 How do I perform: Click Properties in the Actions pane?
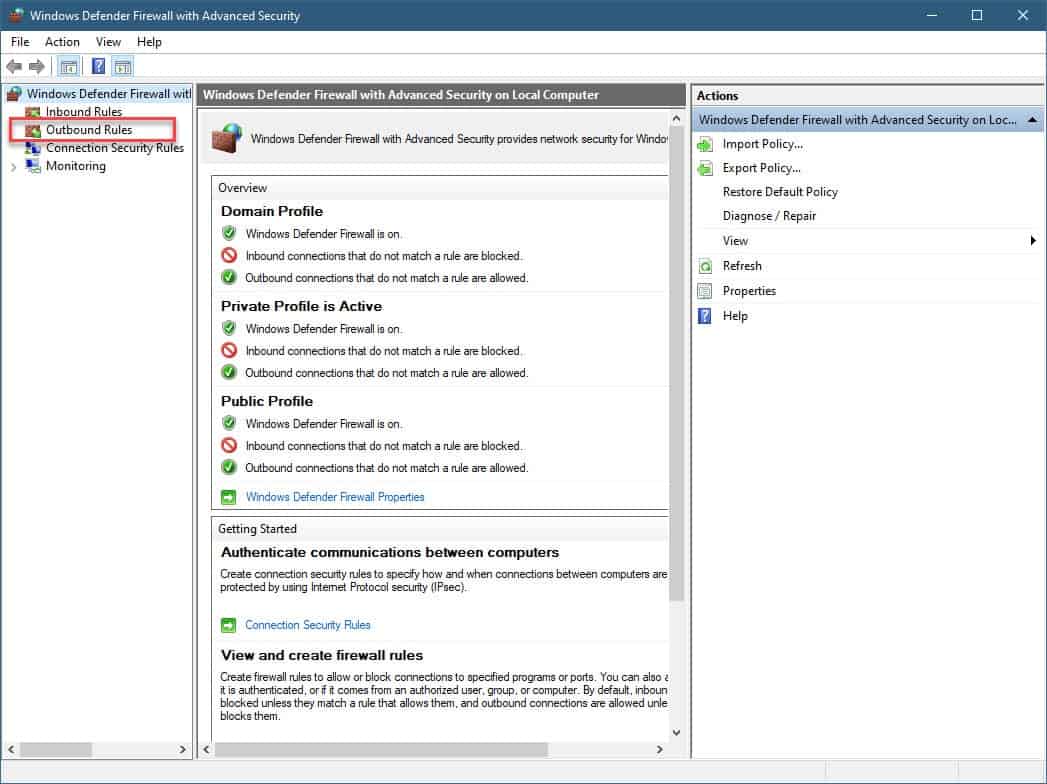click(749, 291)
